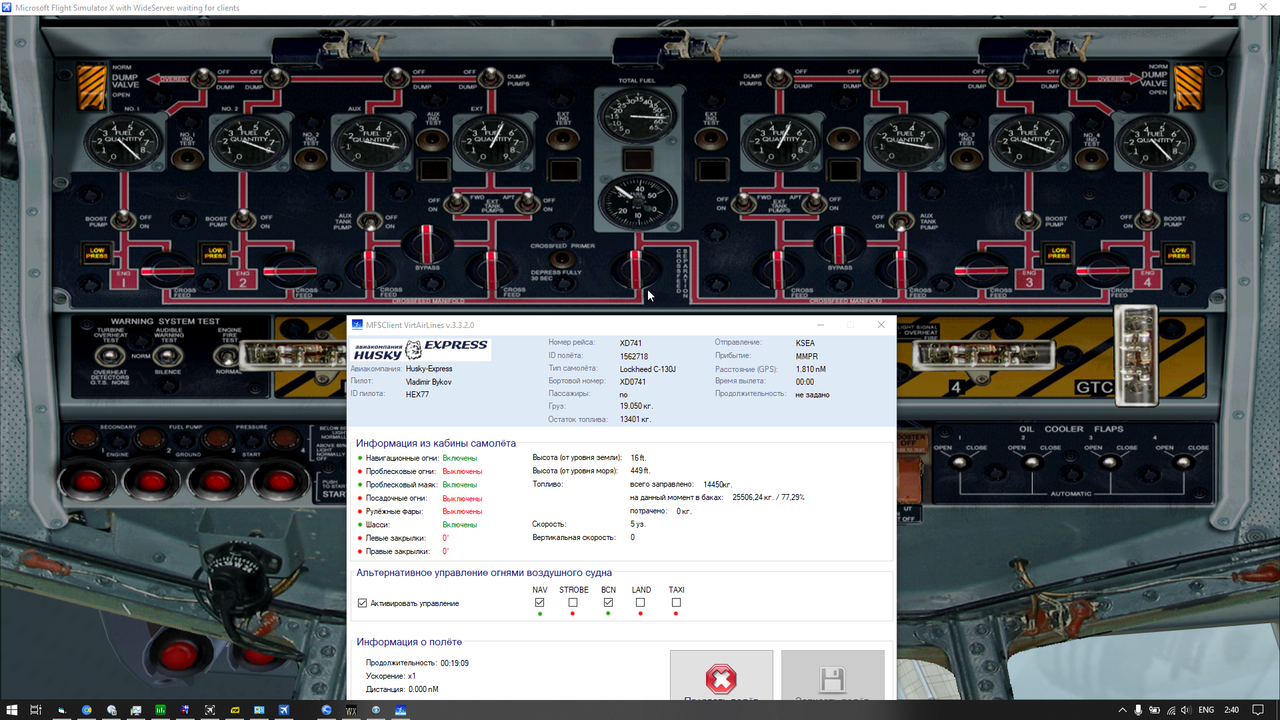Select aircraft type Lockheed C-130J text
Image resolution: width=1280 pixels, height=720 pixels.
[648, 369]
